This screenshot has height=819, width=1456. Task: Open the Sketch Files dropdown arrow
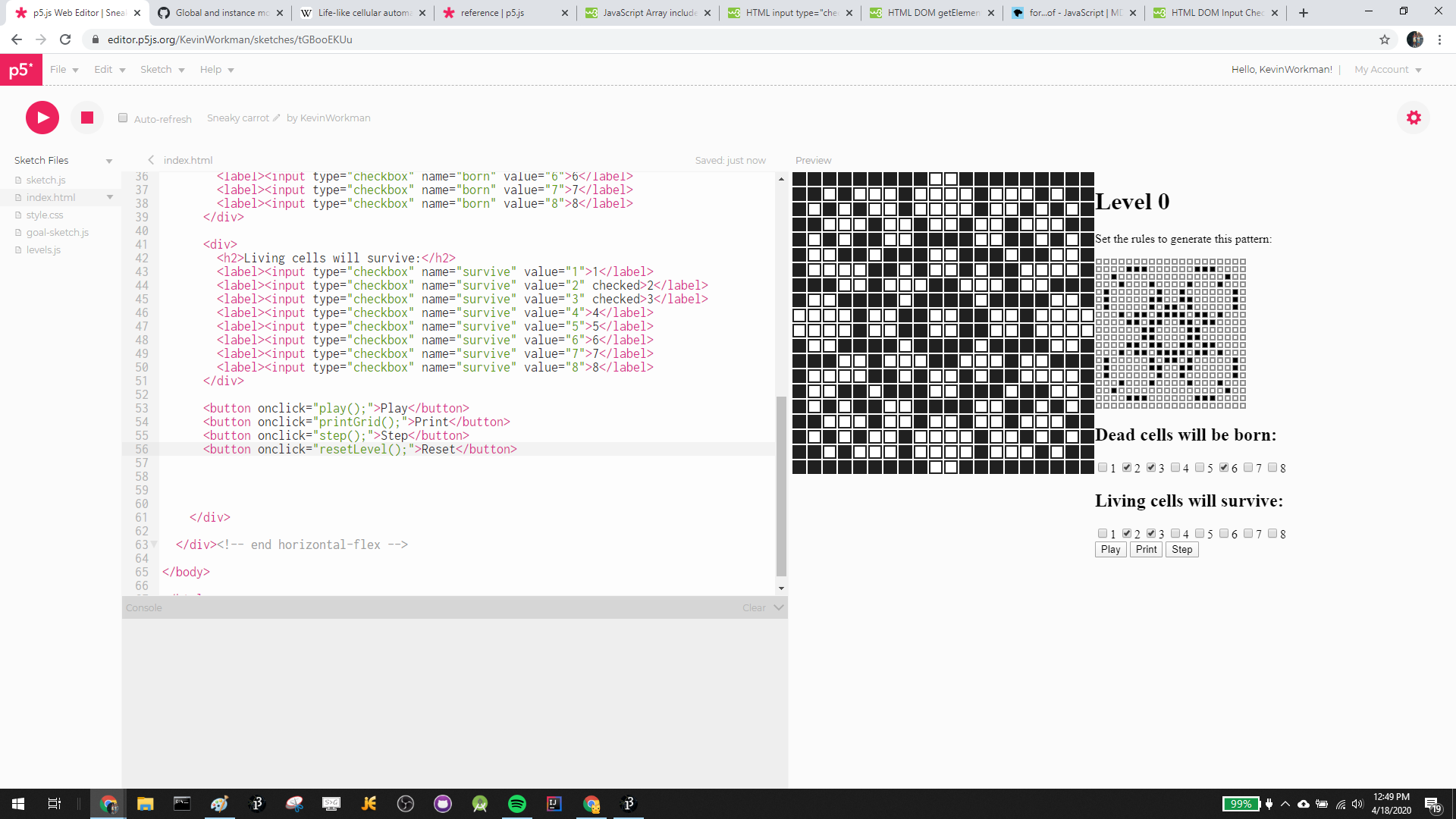109,161
